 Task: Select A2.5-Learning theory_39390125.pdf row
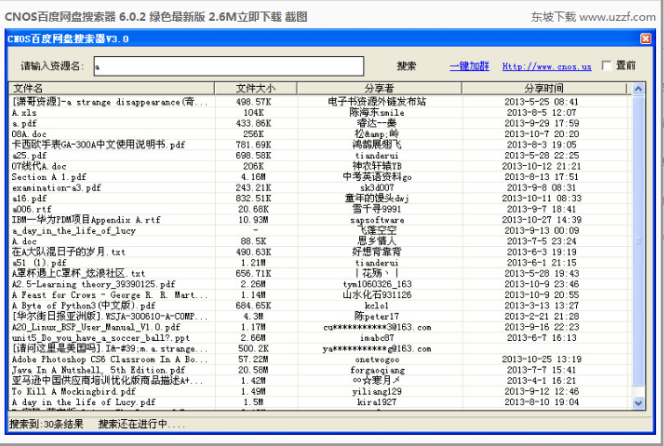tap(318, 284)
